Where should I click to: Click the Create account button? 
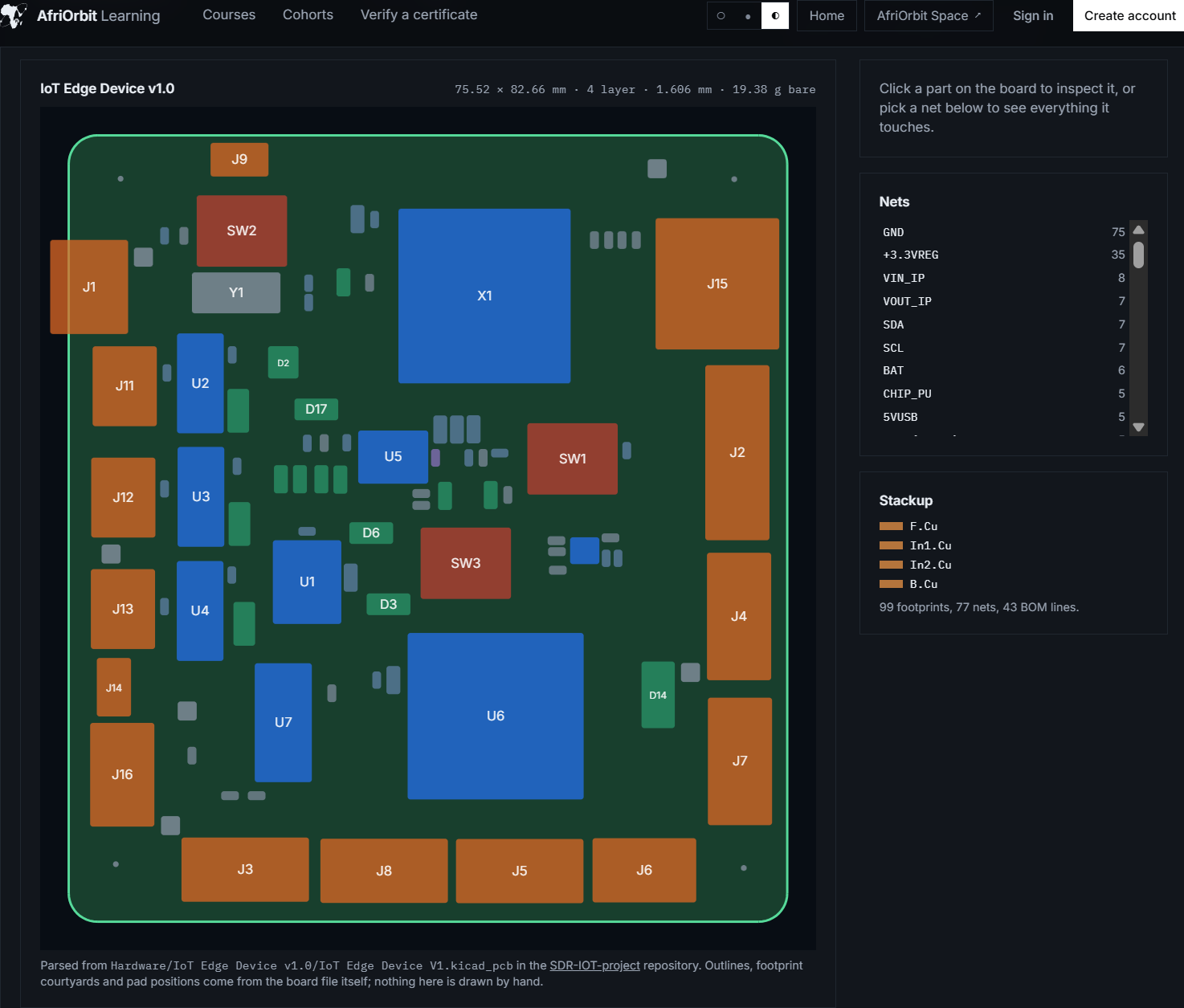click(1129, 15)
